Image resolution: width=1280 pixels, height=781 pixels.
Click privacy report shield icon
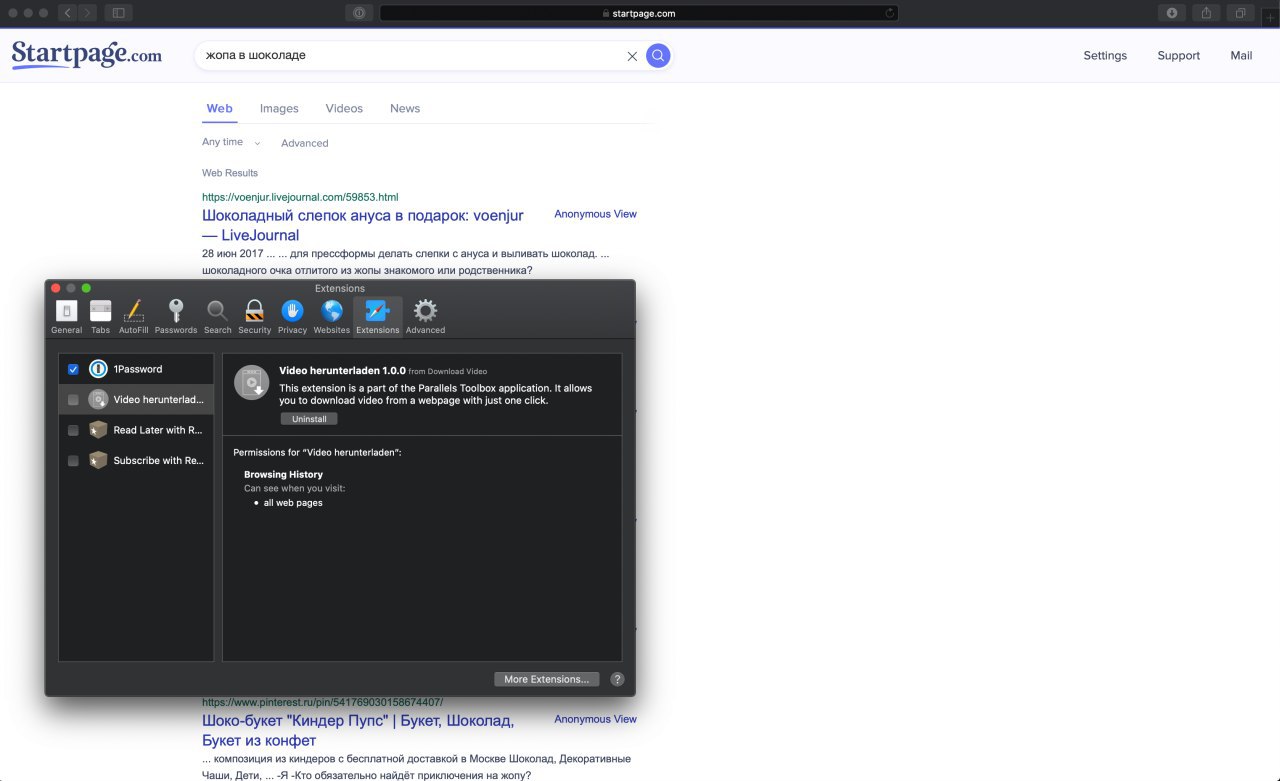(359, 13)
